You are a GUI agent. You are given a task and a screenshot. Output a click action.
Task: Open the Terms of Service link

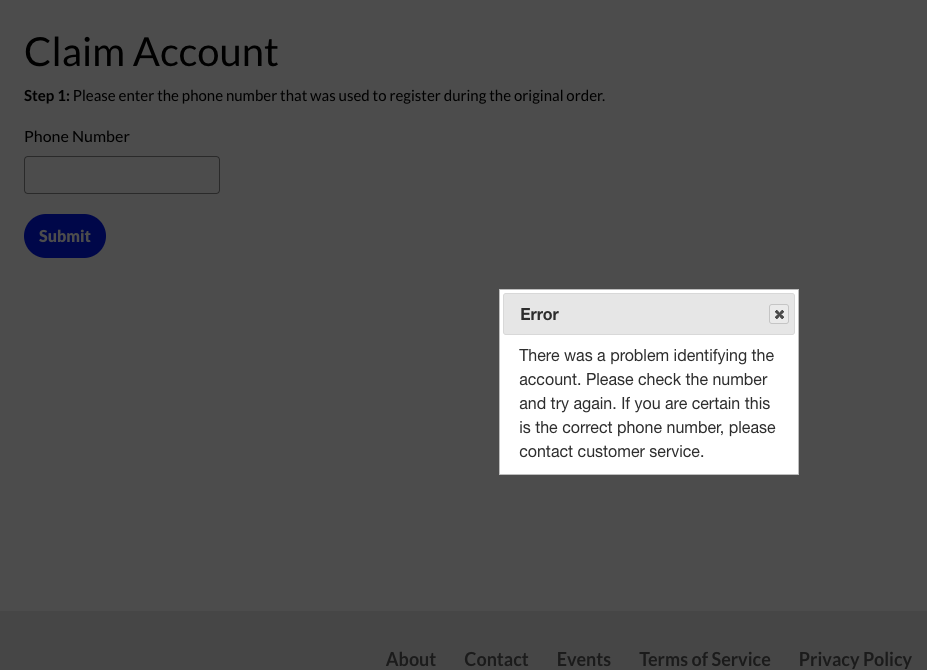click(x=705, y=659)
